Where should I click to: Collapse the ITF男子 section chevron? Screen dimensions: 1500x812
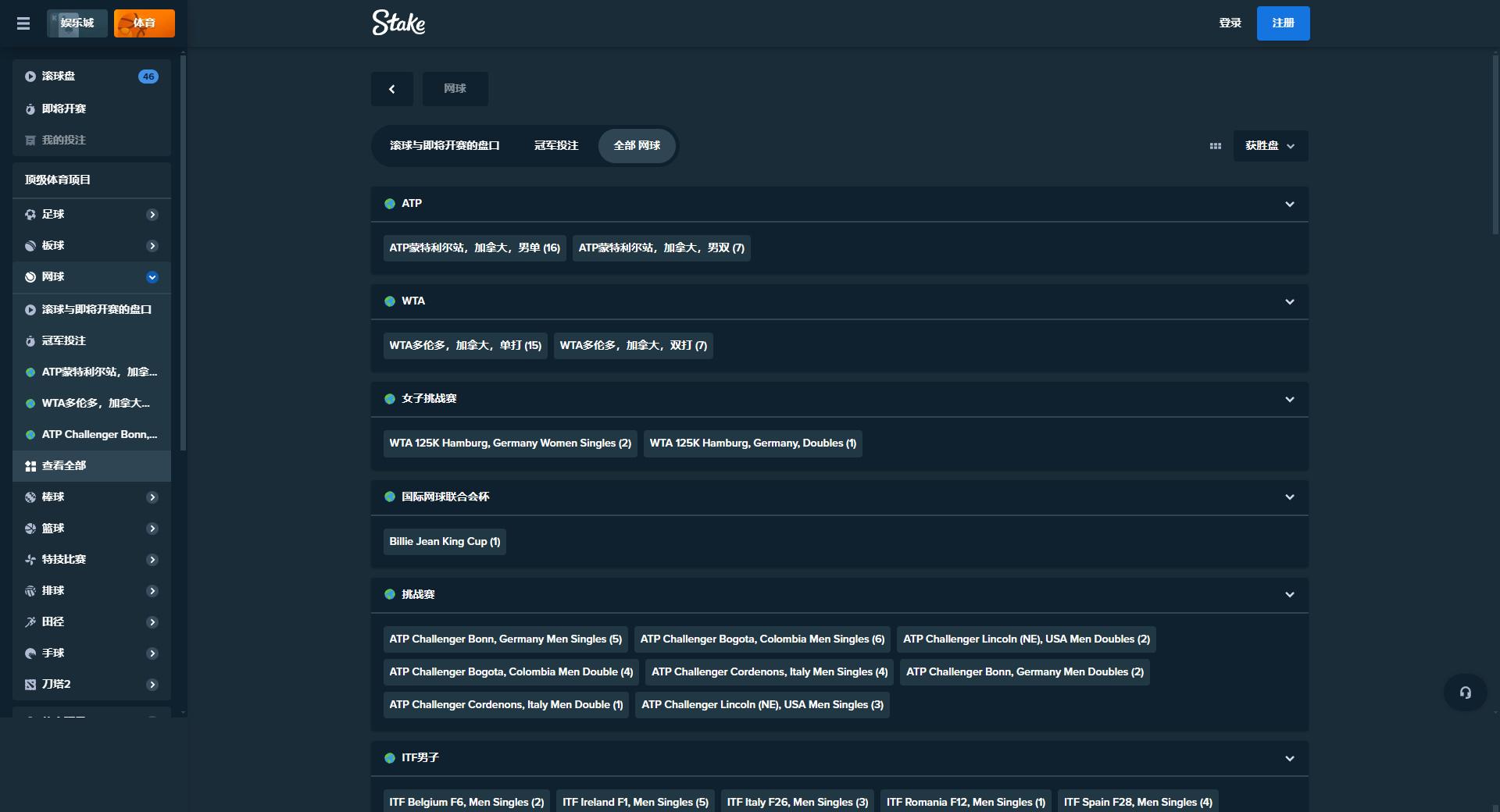pyautogui.click(x=1290, y=759)
